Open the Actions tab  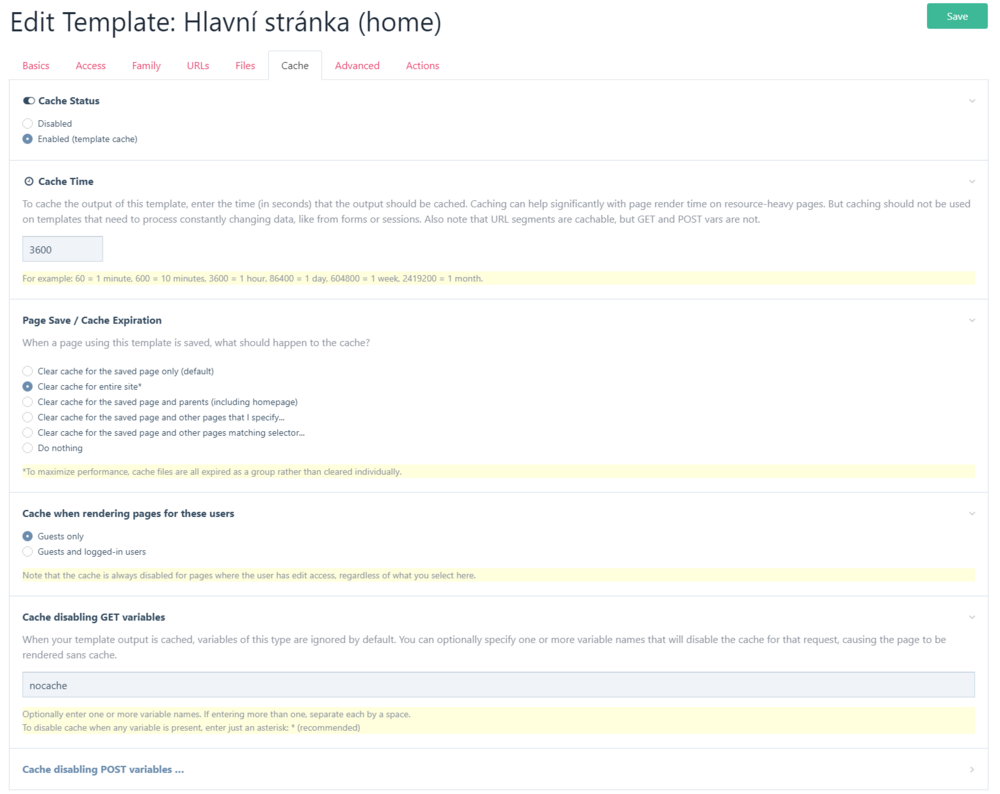422,66
